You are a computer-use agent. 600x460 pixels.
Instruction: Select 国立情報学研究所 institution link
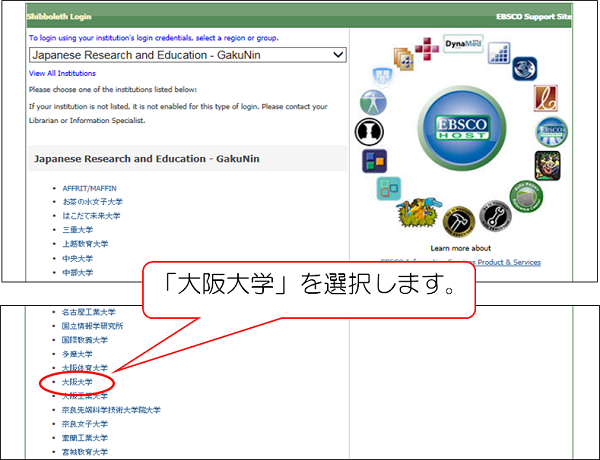[92, 326]
